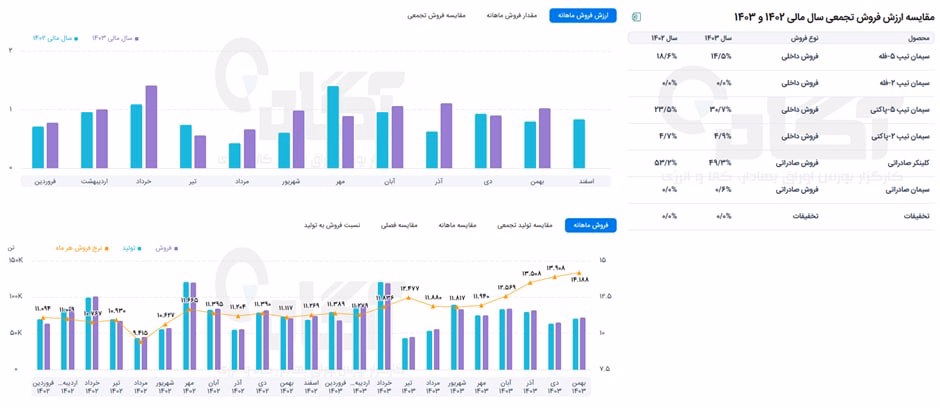Click the اسفند ۱۴۰۲ label on lower axis
940x408 pixels.
click(311, 386)
